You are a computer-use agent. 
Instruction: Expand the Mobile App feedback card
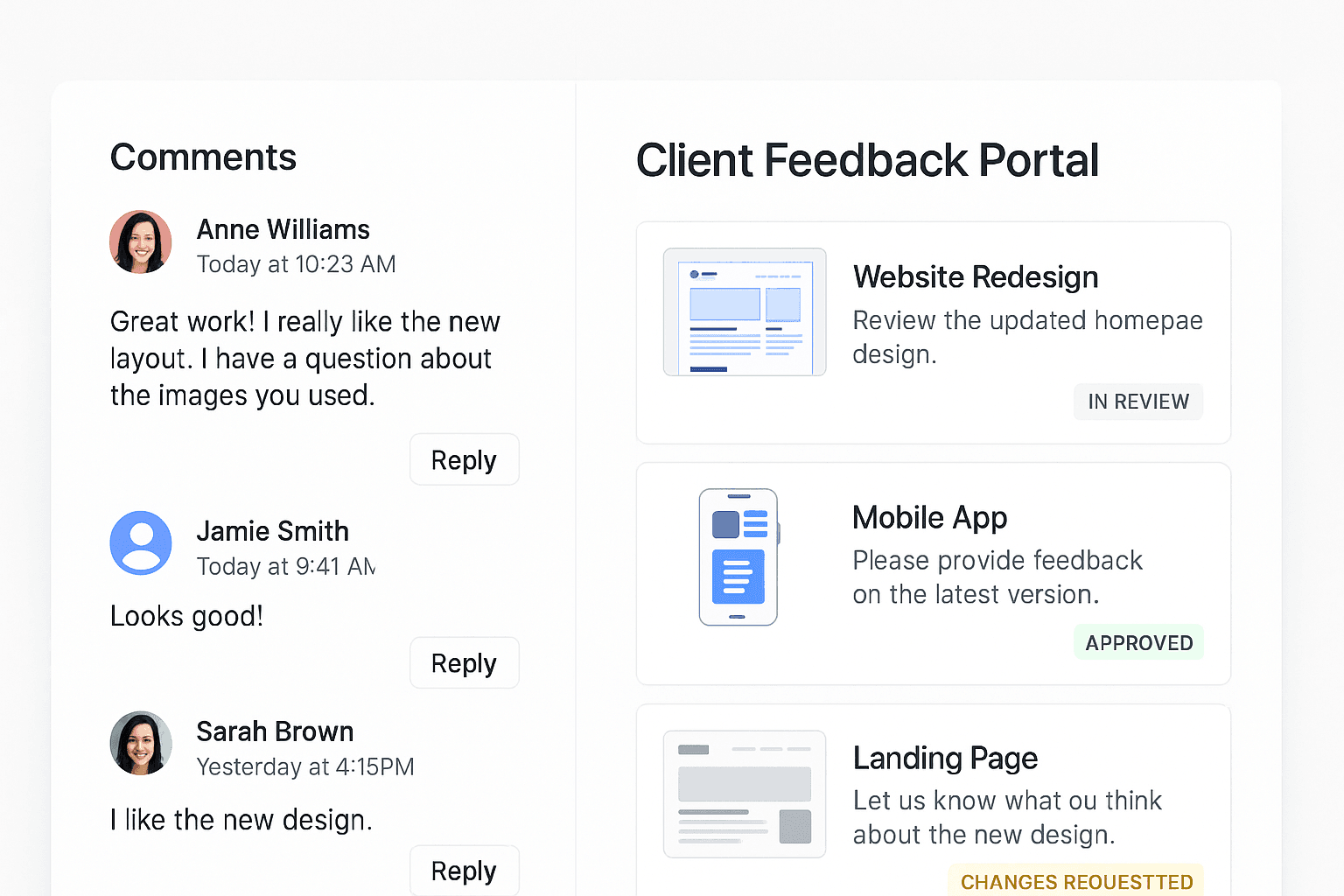pos(933,573)
